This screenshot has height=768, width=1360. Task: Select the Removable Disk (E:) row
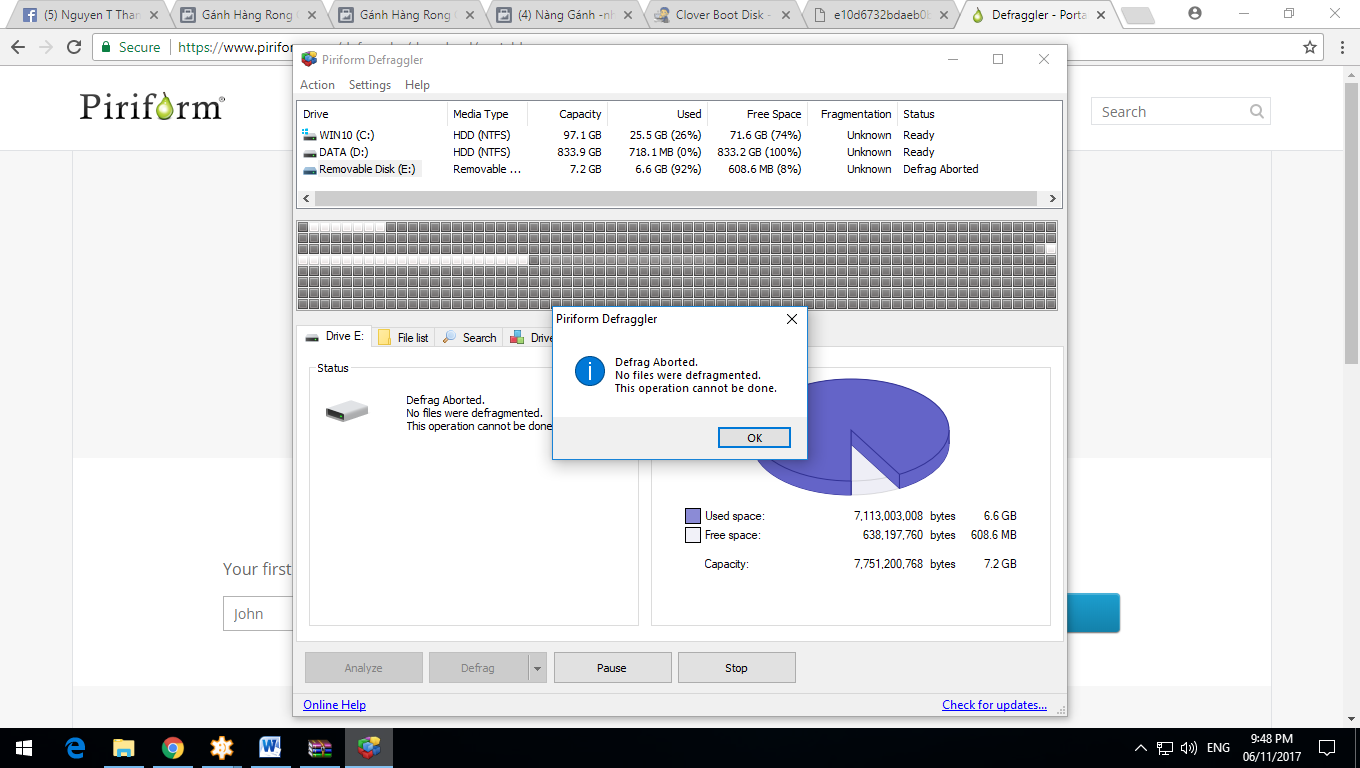679,169
